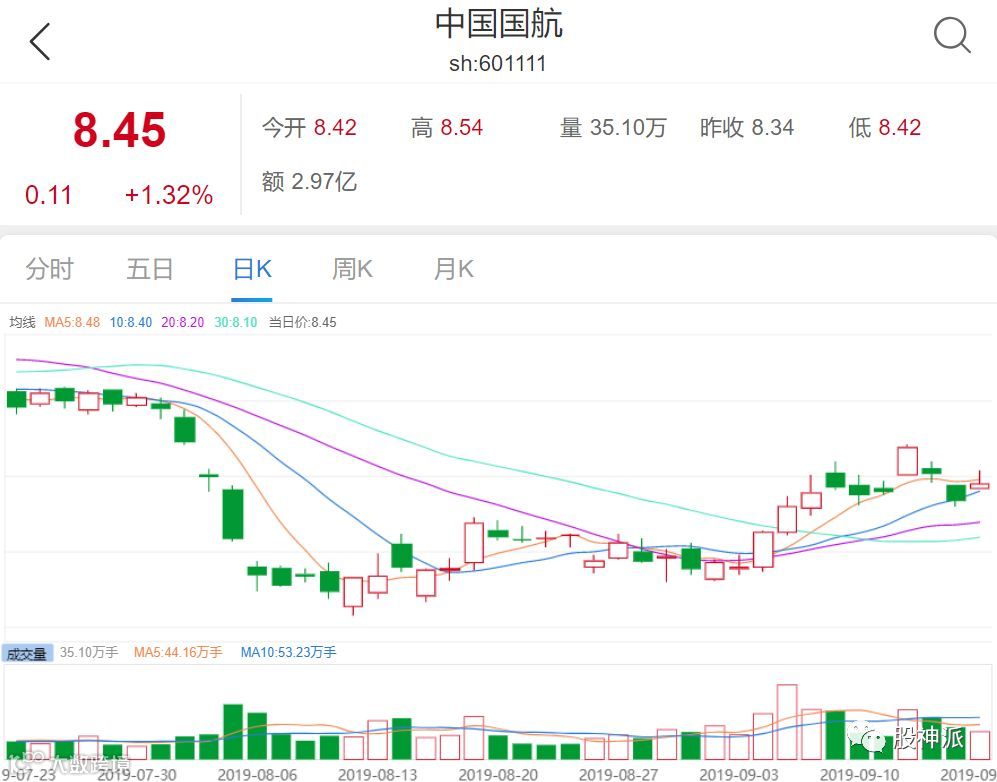The height and width of the screenshot is (782, 997).
Task: Click the price change value 0.11
Action: (x=48, y=195)
